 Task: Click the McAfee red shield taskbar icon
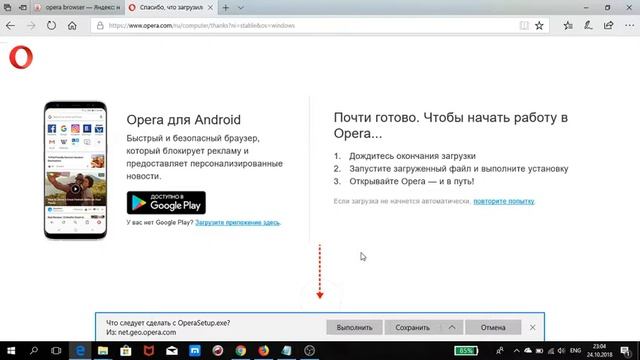coord(149,351)
